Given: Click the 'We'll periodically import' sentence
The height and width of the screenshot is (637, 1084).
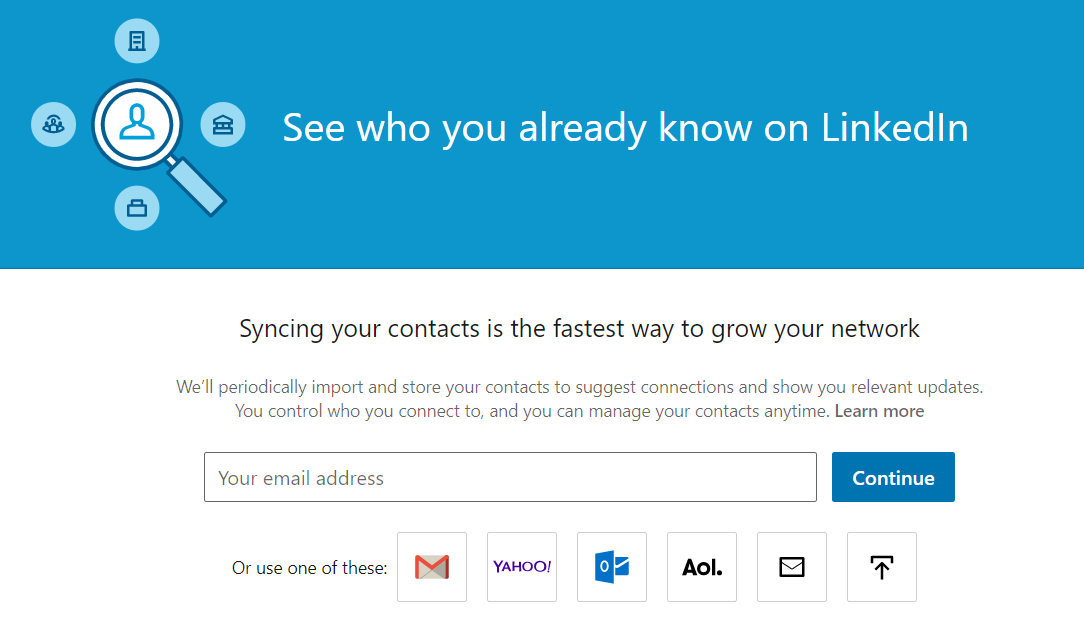Looking at the screenshot, I should (x=579, y=386).
